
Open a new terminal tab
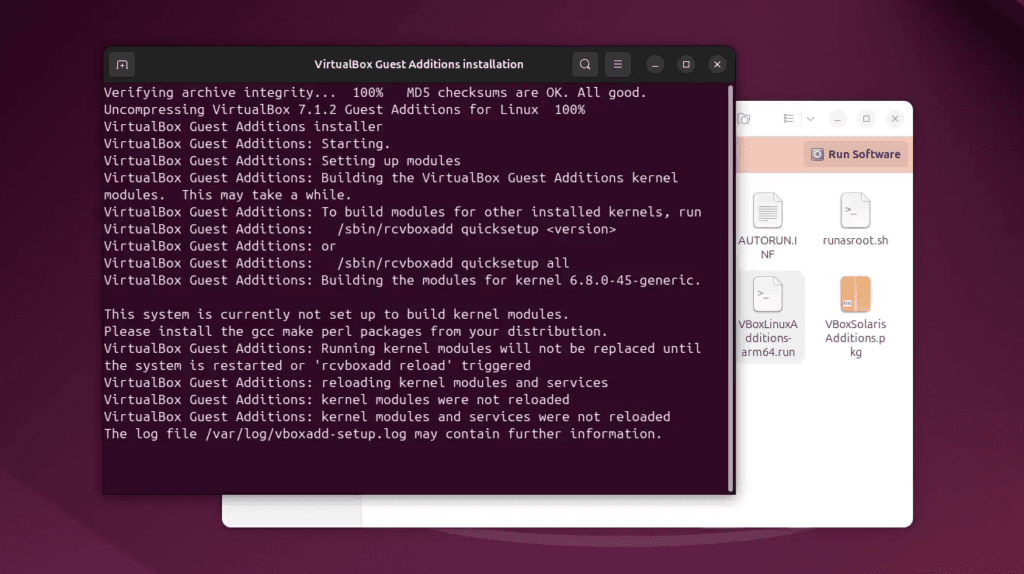pos(122,65)
